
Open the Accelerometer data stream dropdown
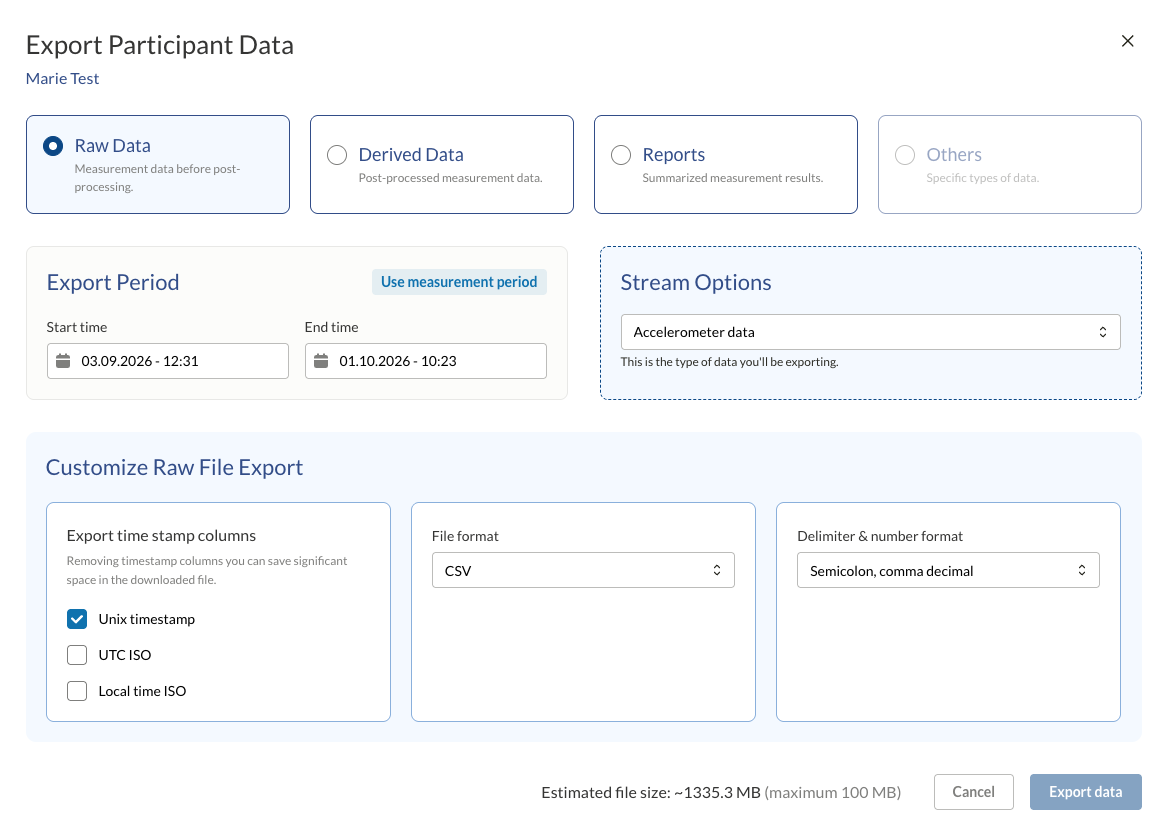coord(870,332)
